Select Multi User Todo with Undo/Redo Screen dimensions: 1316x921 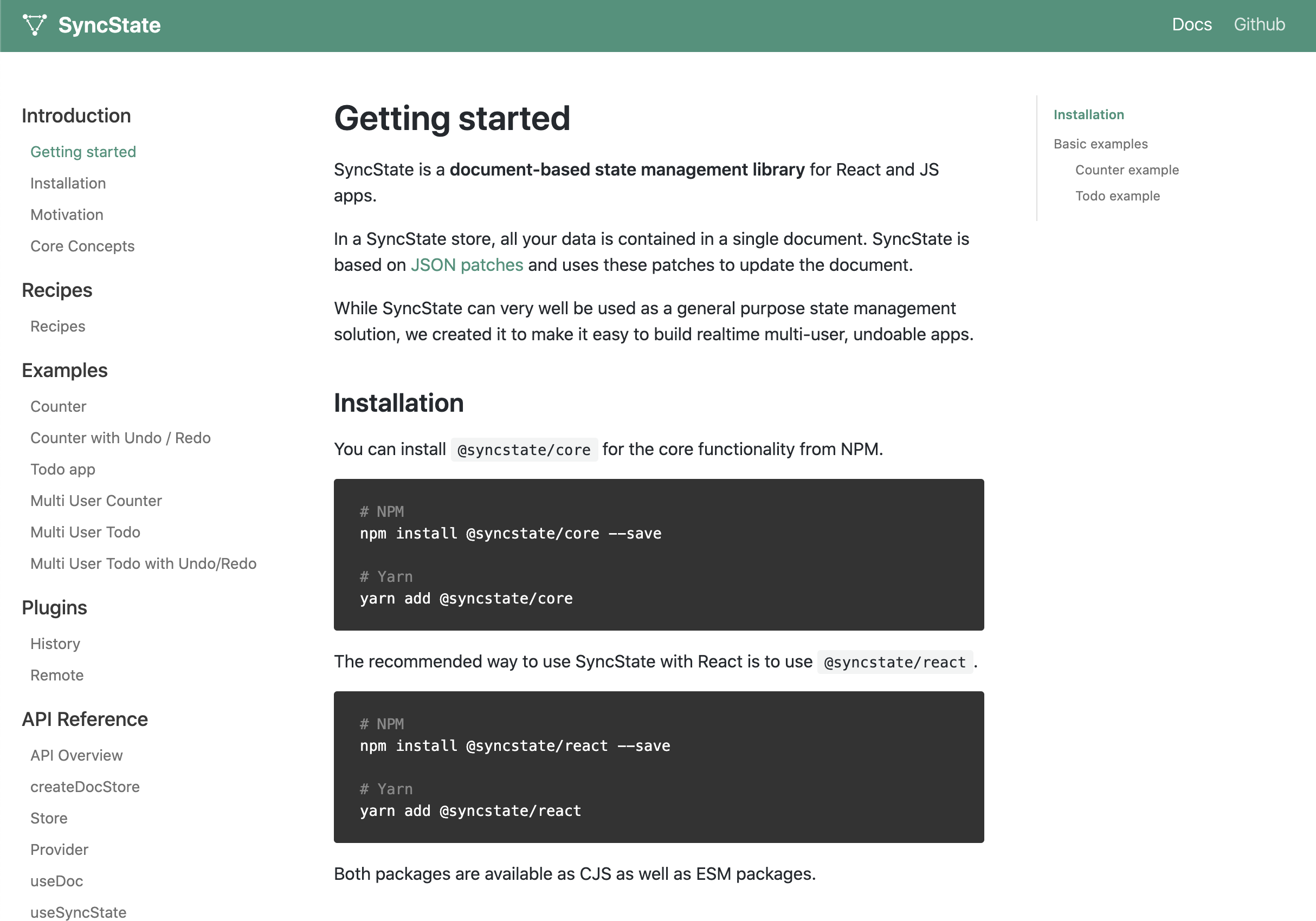(x=143, y=563)
